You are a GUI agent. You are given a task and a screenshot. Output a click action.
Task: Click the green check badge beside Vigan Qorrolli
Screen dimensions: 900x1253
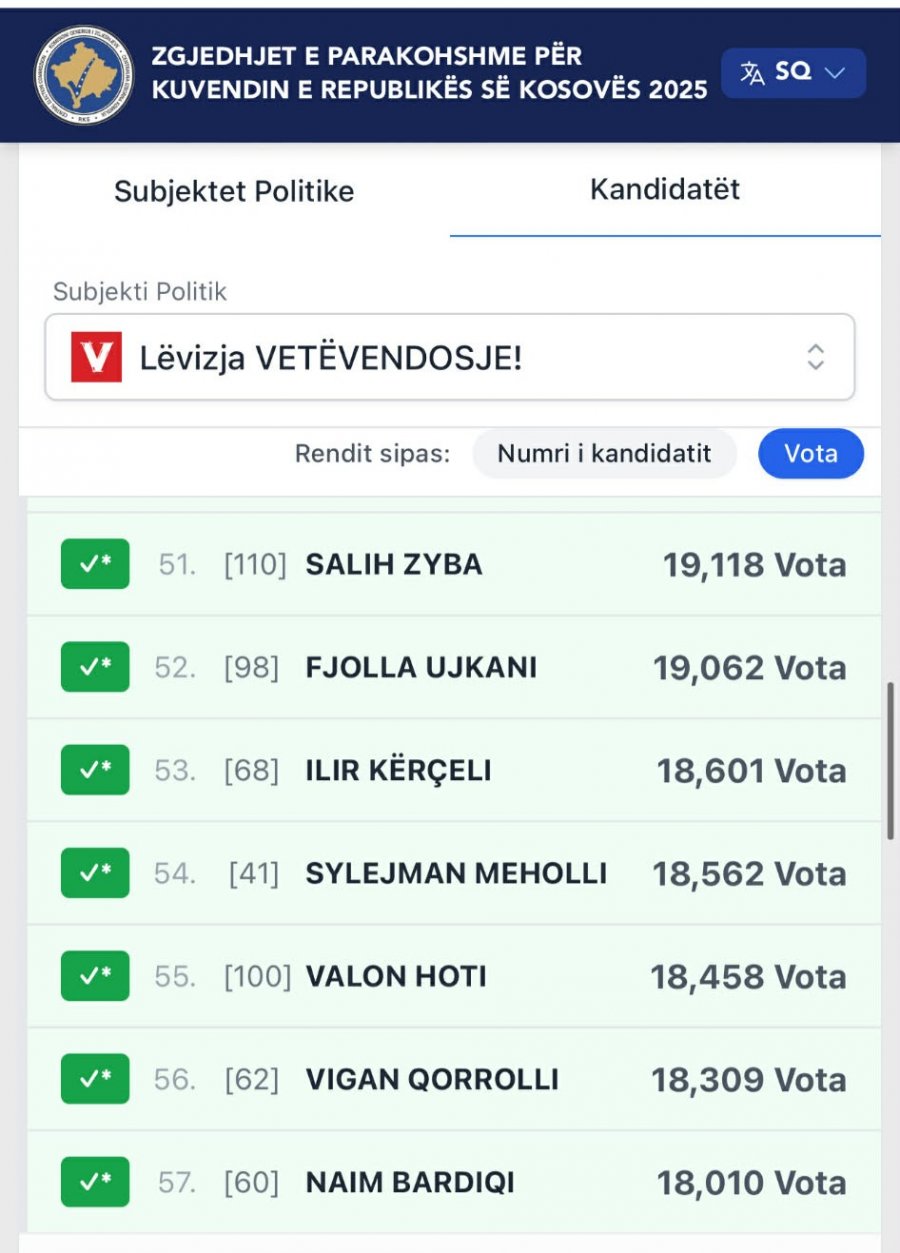pos(95,1079)
